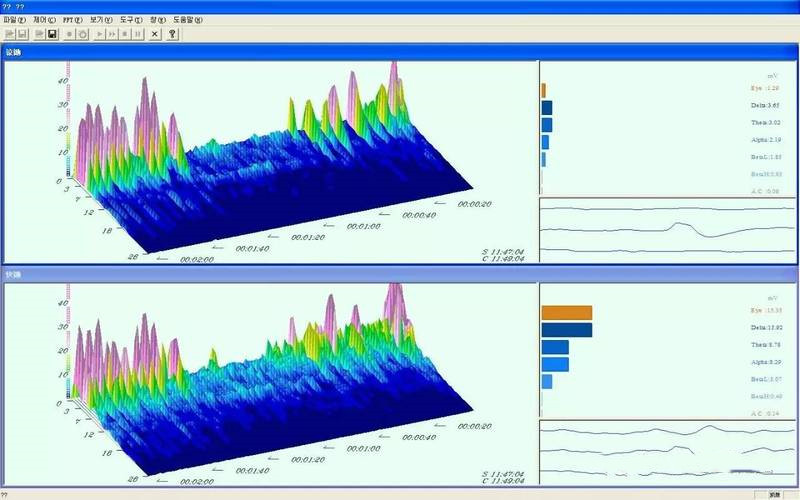Click the lower panel BetaH value label

[x=766, y=396]
